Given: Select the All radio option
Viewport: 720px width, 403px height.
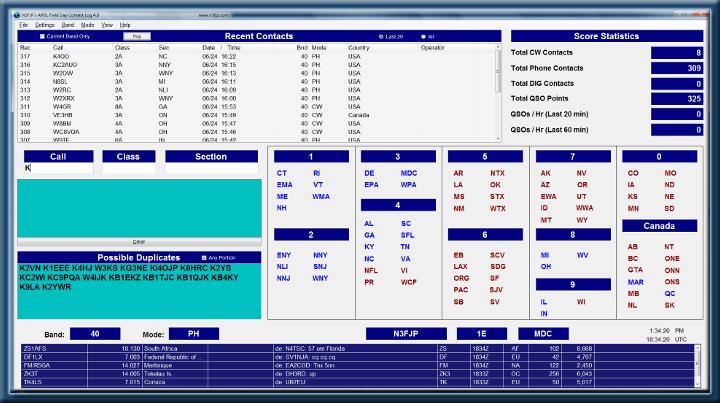Looking at the screenshot, I should coord(423,37).
